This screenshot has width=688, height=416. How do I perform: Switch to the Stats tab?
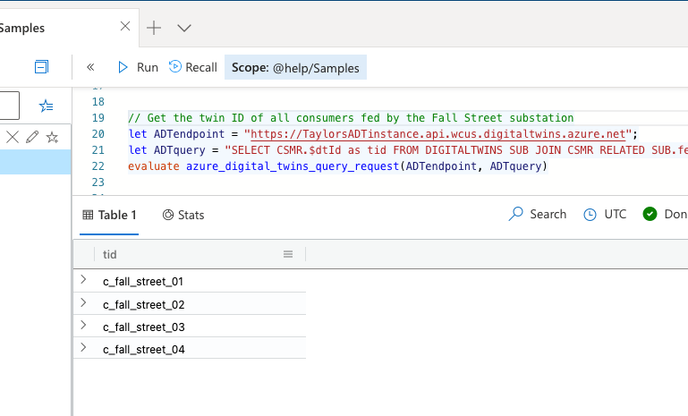(183, 215)
